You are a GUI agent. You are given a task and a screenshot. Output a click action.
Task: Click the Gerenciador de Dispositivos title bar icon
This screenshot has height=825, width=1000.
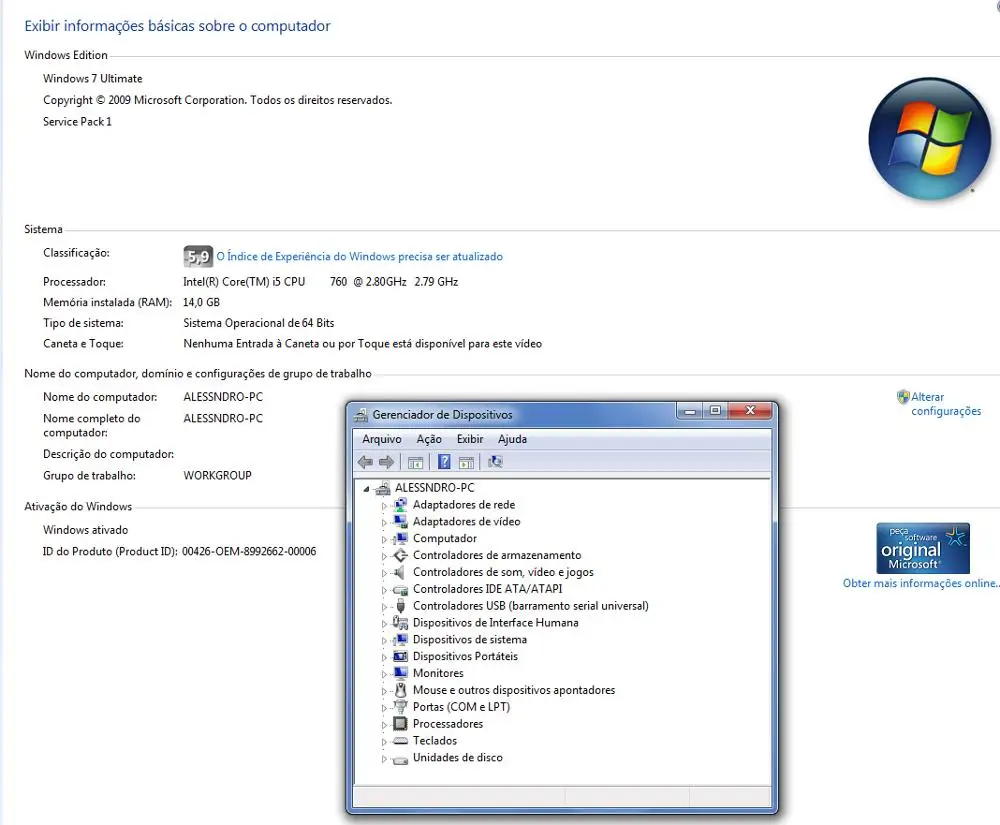point(361,415)
